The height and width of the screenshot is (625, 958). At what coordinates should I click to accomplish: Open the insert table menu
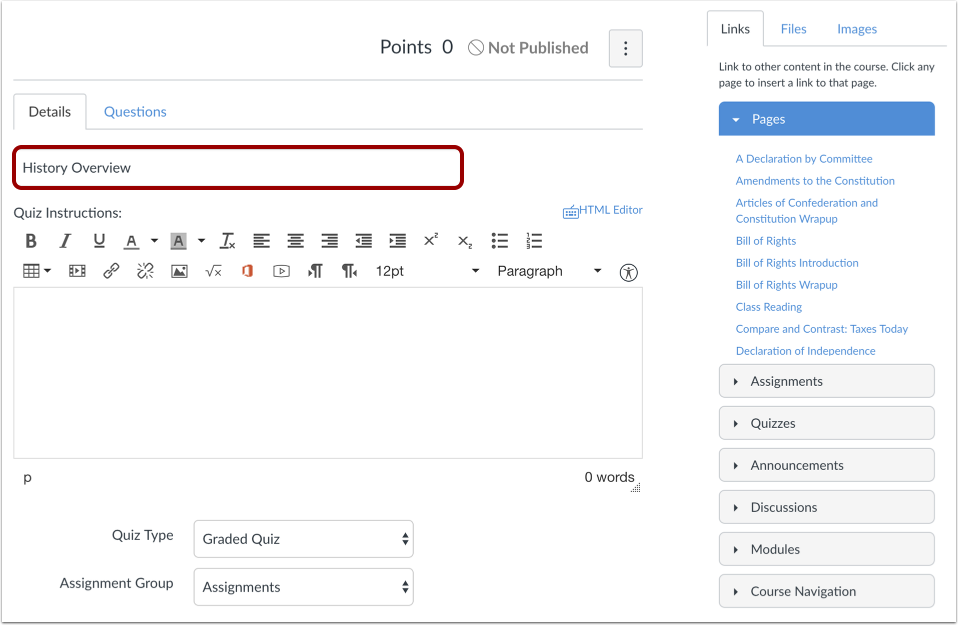click(x=37, y=271)
